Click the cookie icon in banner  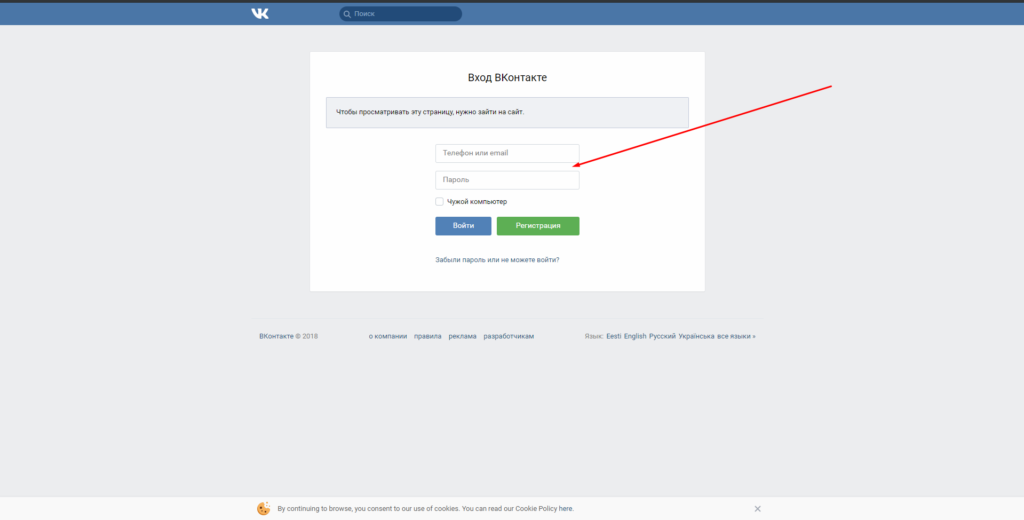coord(264,509)
